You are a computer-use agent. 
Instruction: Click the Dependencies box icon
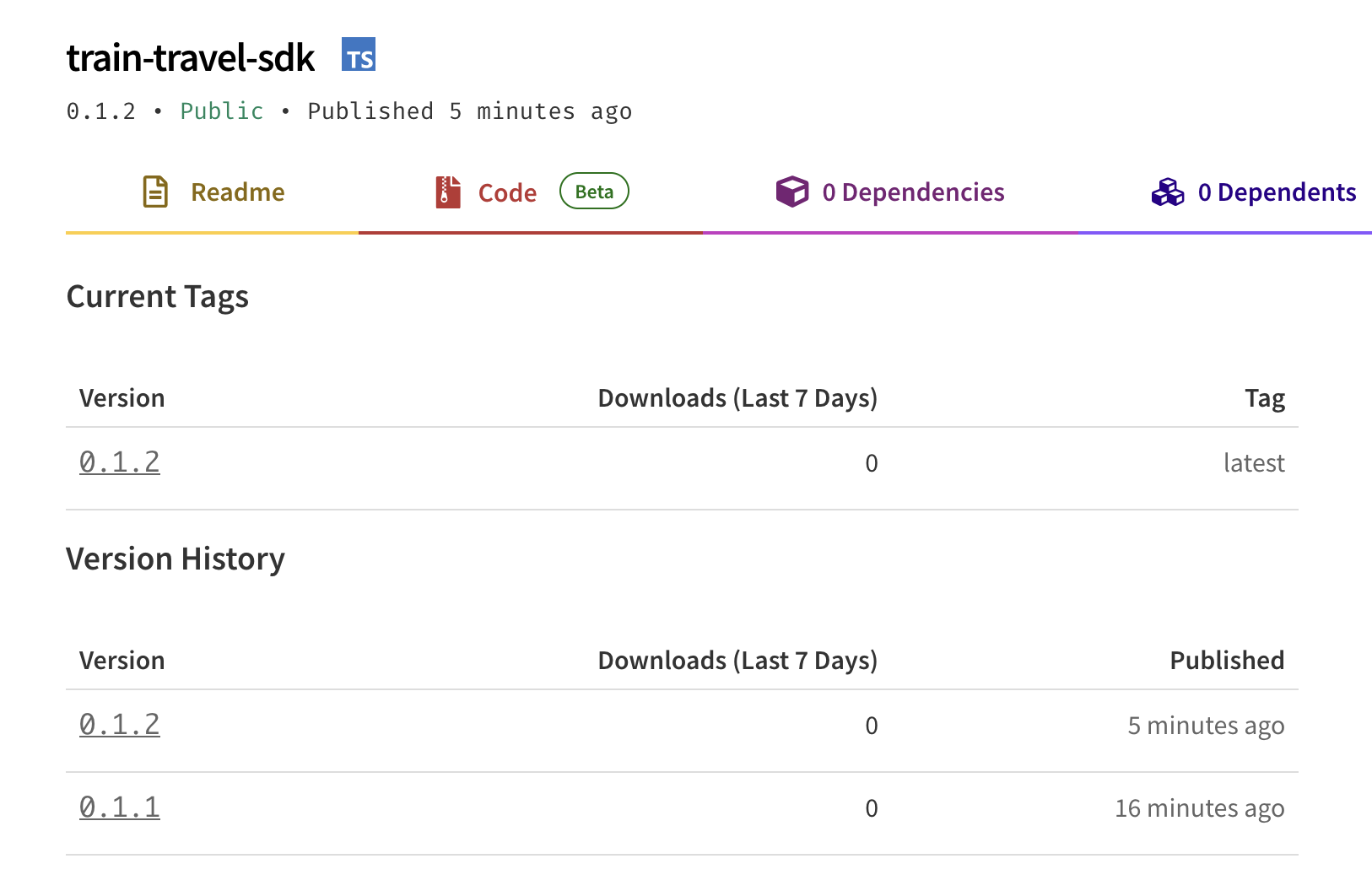(791, 192)
